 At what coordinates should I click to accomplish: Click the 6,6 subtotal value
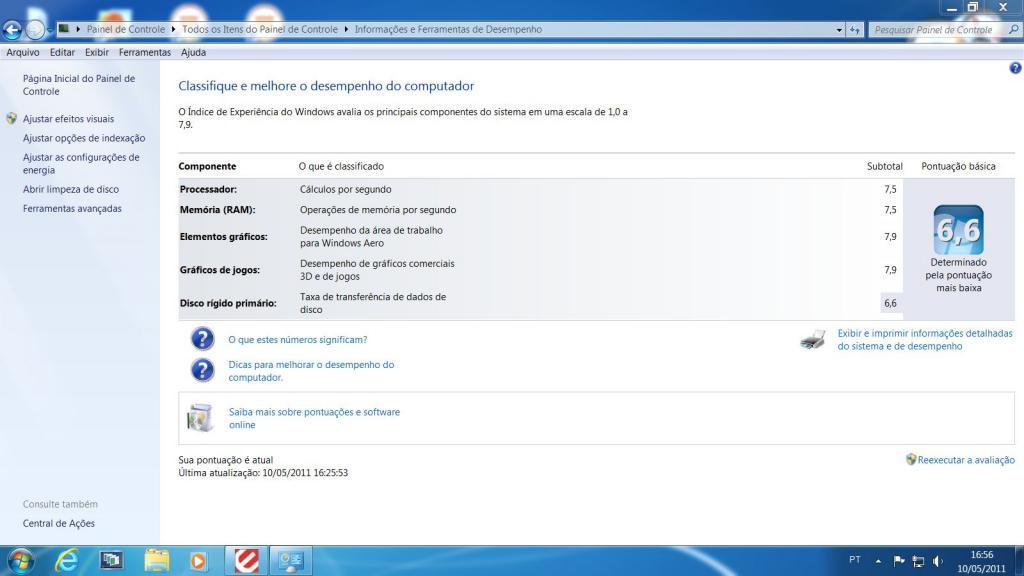coord(890,303)
